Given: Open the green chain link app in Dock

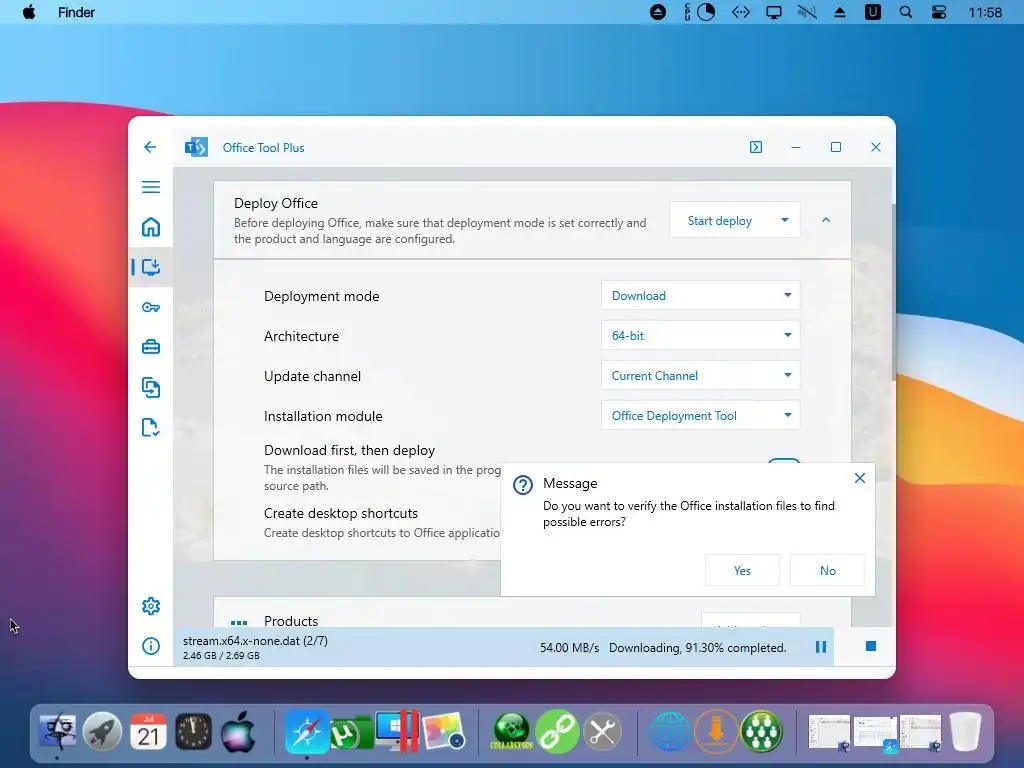Looking at the screenshot, I should coord(557,731).
